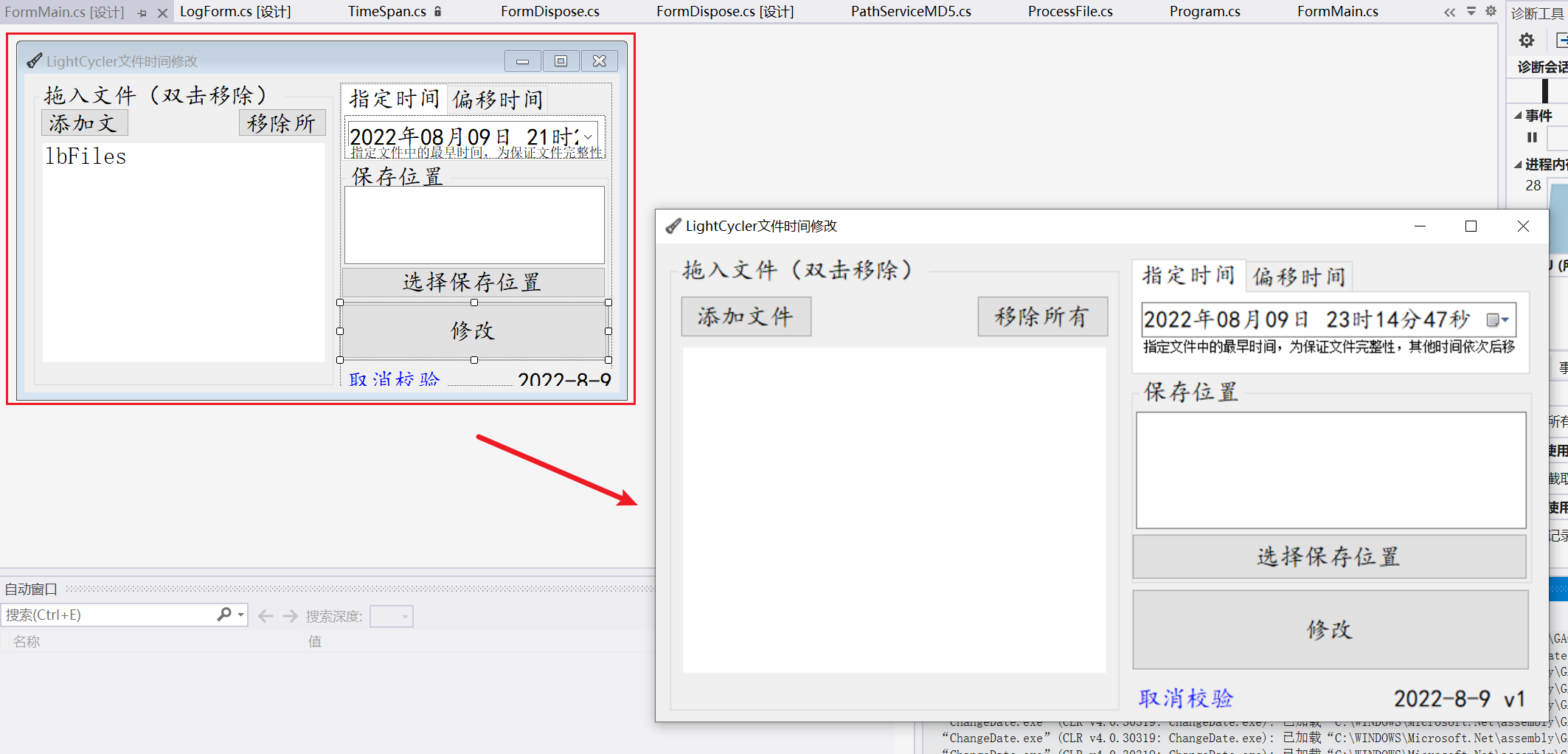The height and width of the screenshot is (754, 1568).
Task: Click the '2022-8-9 v1' version label
Action: click(x=1459, y=698)
